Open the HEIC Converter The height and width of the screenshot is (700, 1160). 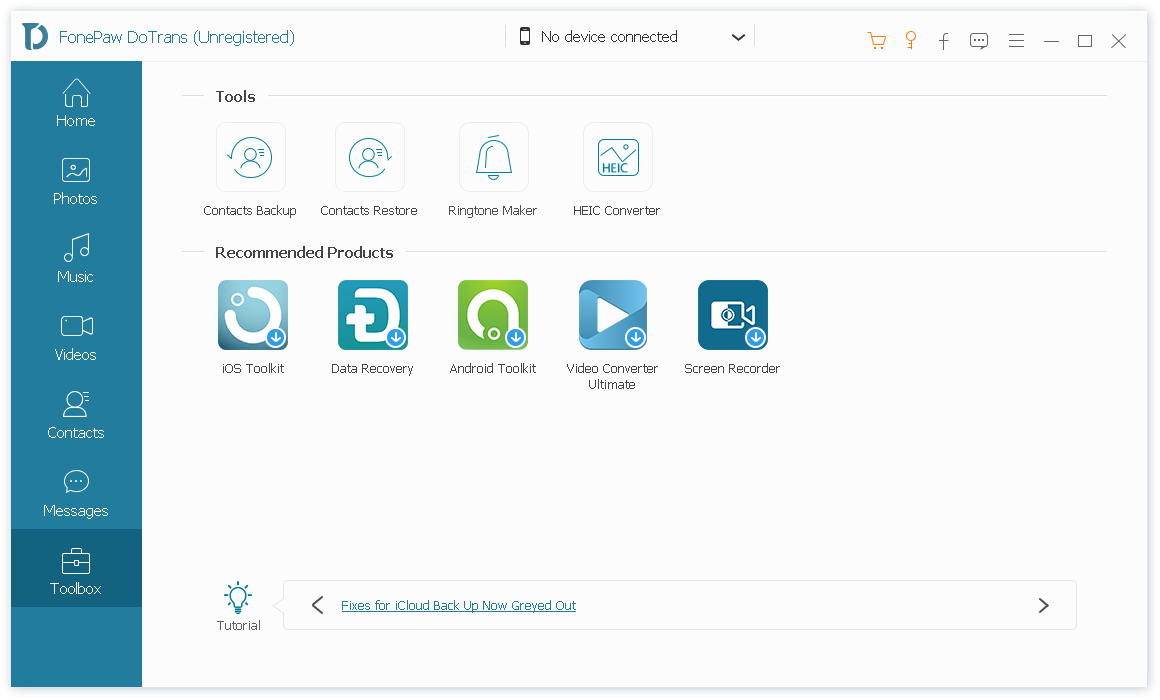617,157
